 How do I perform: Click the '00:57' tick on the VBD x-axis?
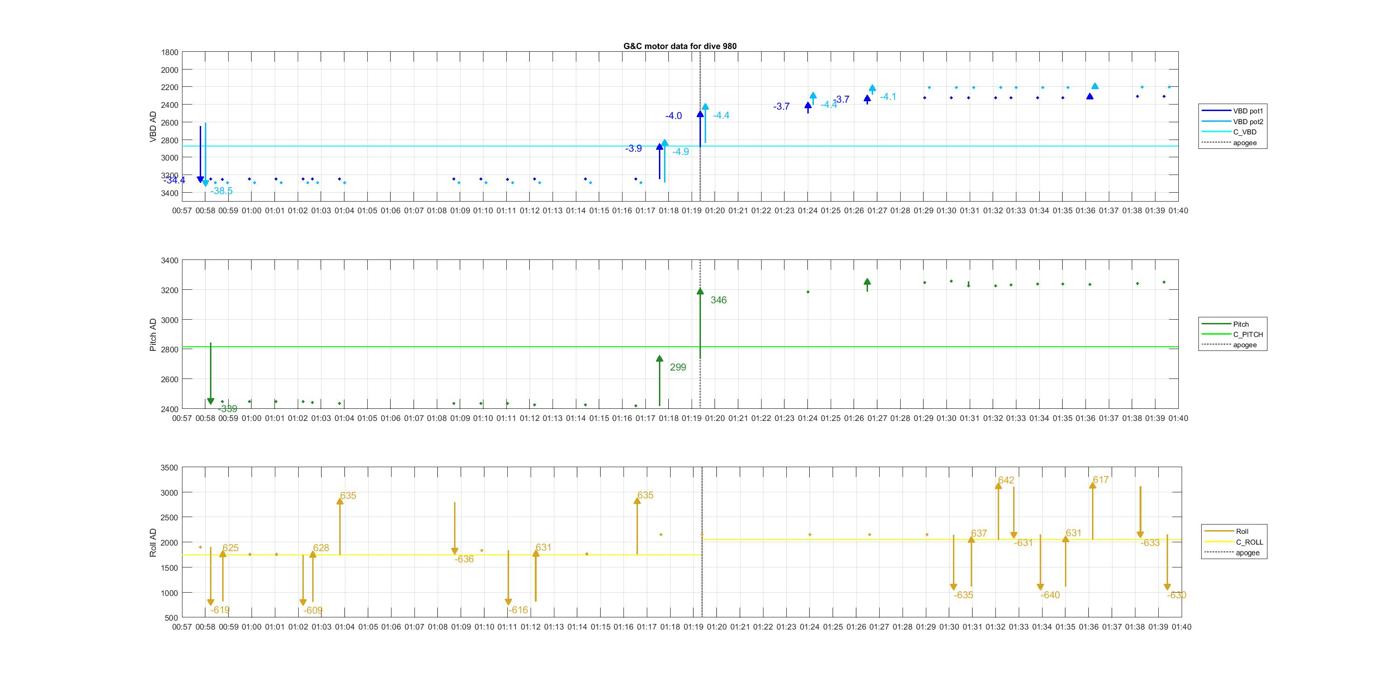pos(182,210)
